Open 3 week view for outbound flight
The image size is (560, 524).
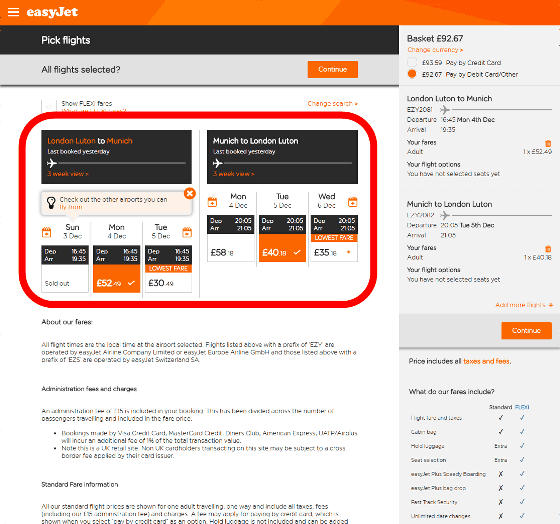pos(68,174)
